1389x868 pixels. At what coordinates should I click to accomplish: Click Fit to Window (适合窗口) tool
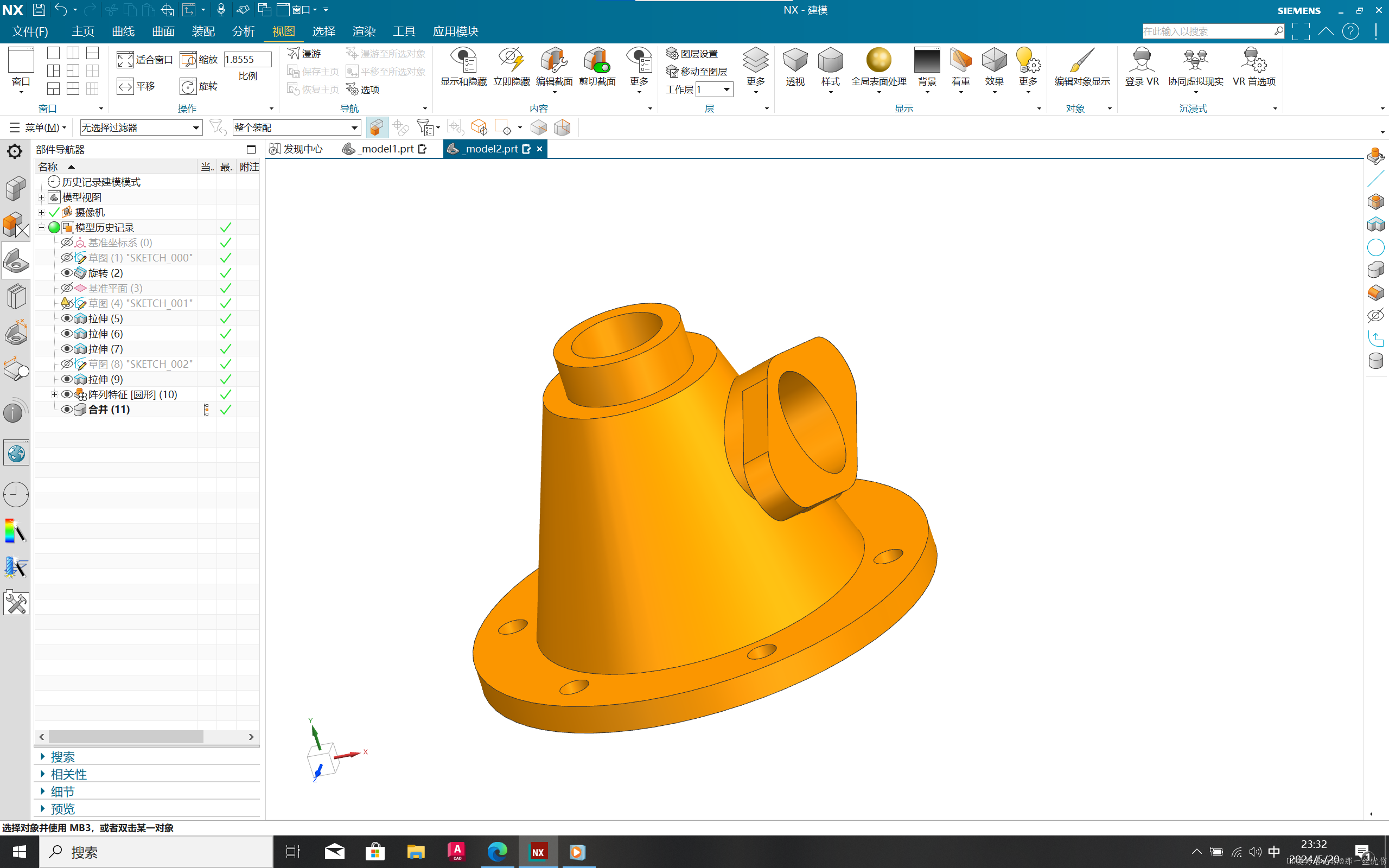point(145,59)
